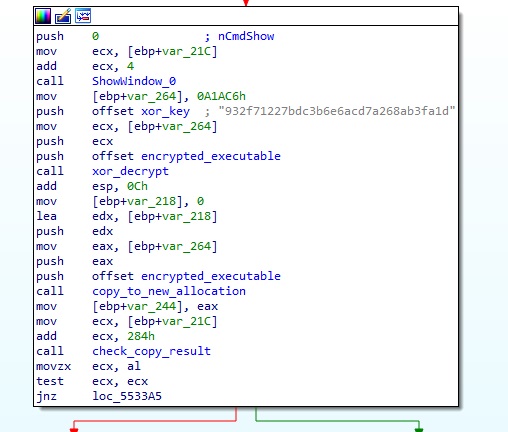This screenshot has height=432, width=508.
Task: Select the ShowWindow_0 call target
Action: [x=134, y=81]
